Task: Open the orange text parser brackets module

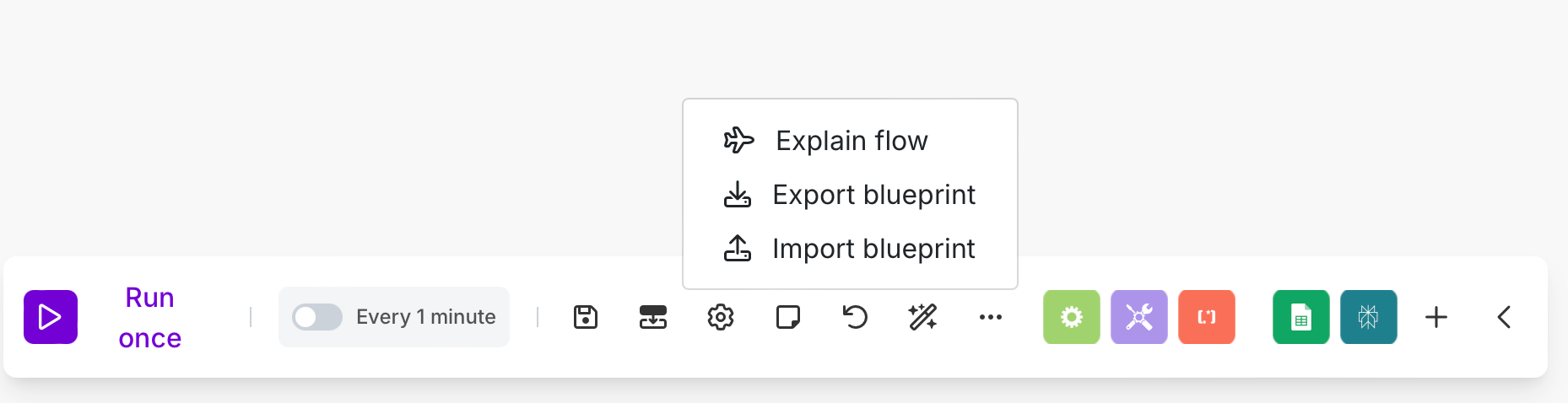Action: 1207,317
